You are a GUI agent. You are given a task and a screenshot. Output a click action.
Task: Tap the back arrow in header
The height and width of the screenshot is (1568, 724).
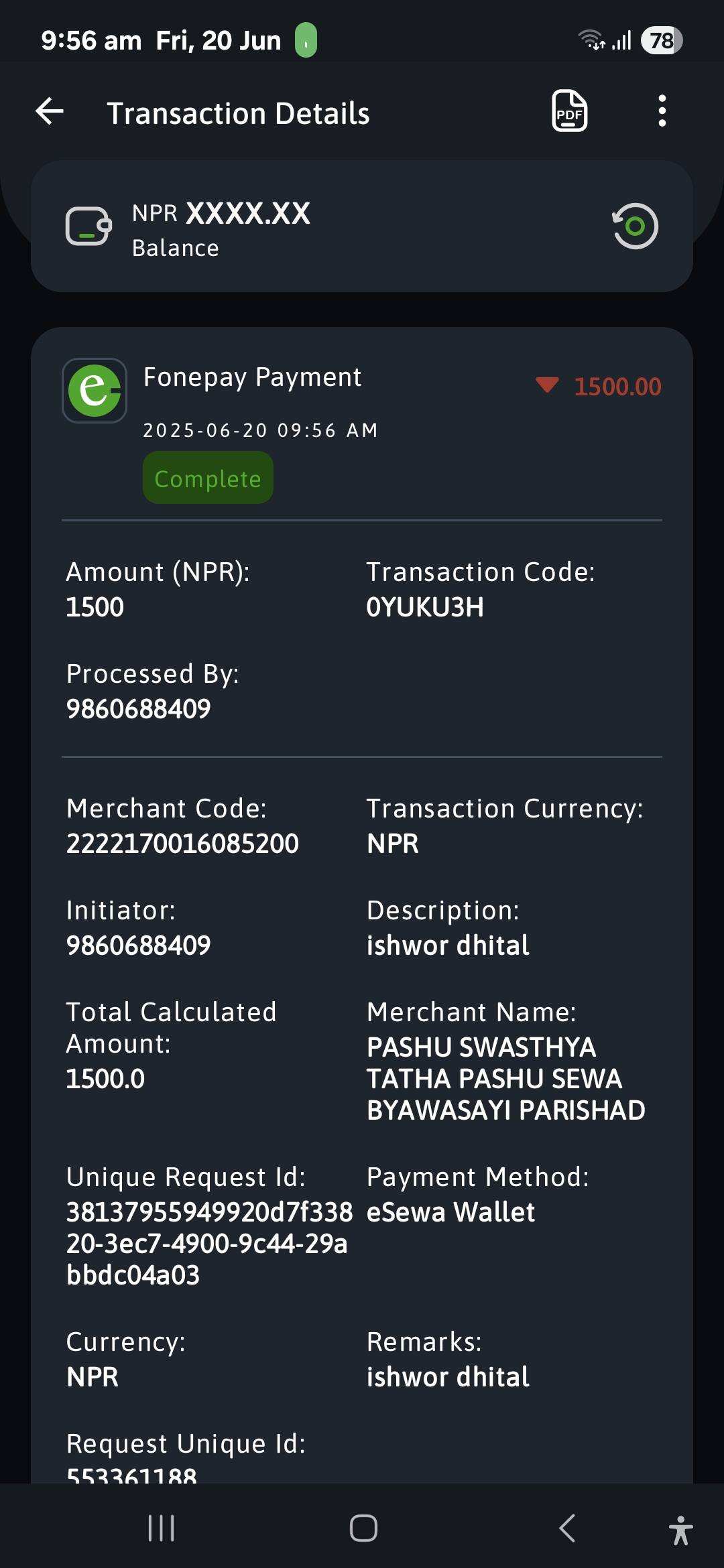[x=50, y=111]
